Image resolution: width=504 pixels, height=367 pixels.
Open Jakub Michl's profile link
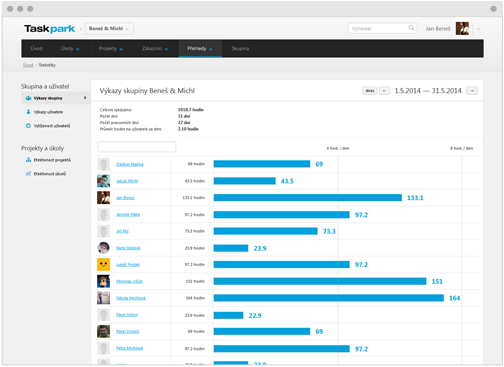(127, 181)
